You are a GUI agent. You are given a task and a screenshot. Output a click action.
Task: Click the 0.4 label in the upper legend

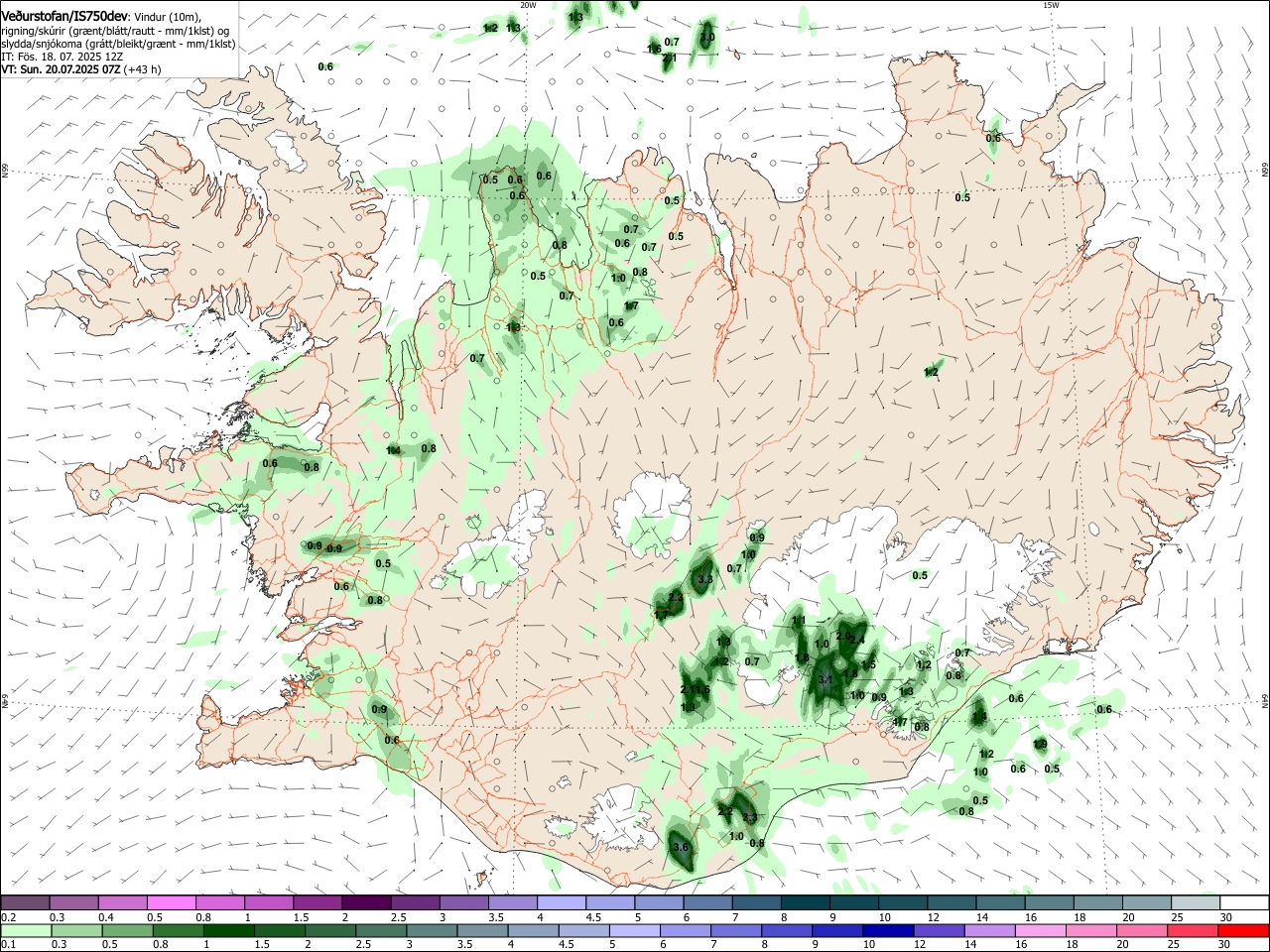pyautogui.click(x=106, y=917)
